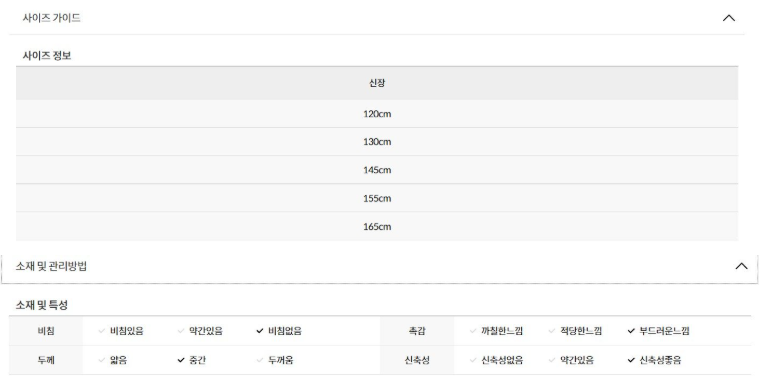Select the 비침있음 checkmark option
Screen dimensions: 766x388
(x=121, y=331)
